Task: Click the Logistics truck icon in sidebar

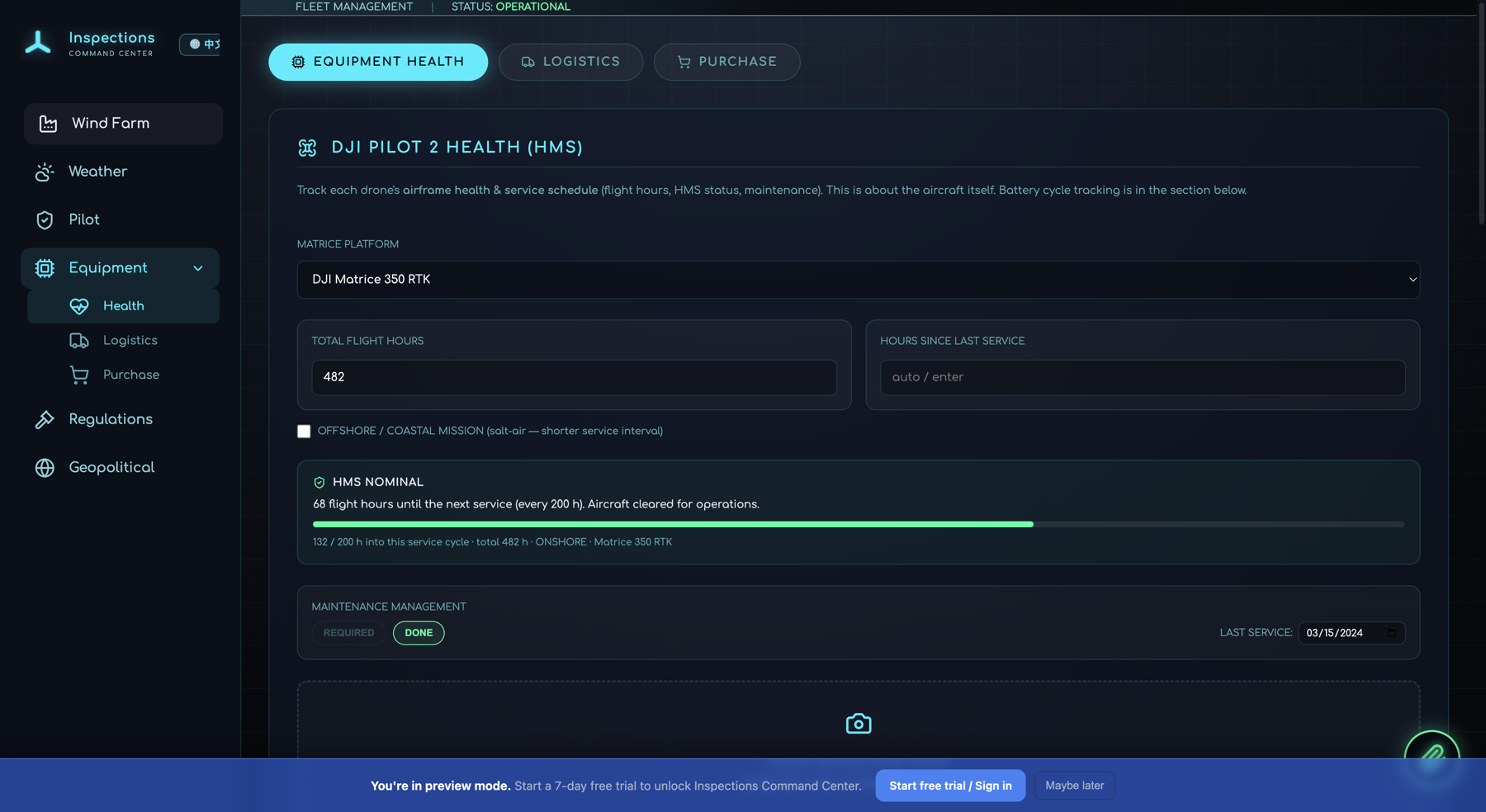Action: [79, 340]
